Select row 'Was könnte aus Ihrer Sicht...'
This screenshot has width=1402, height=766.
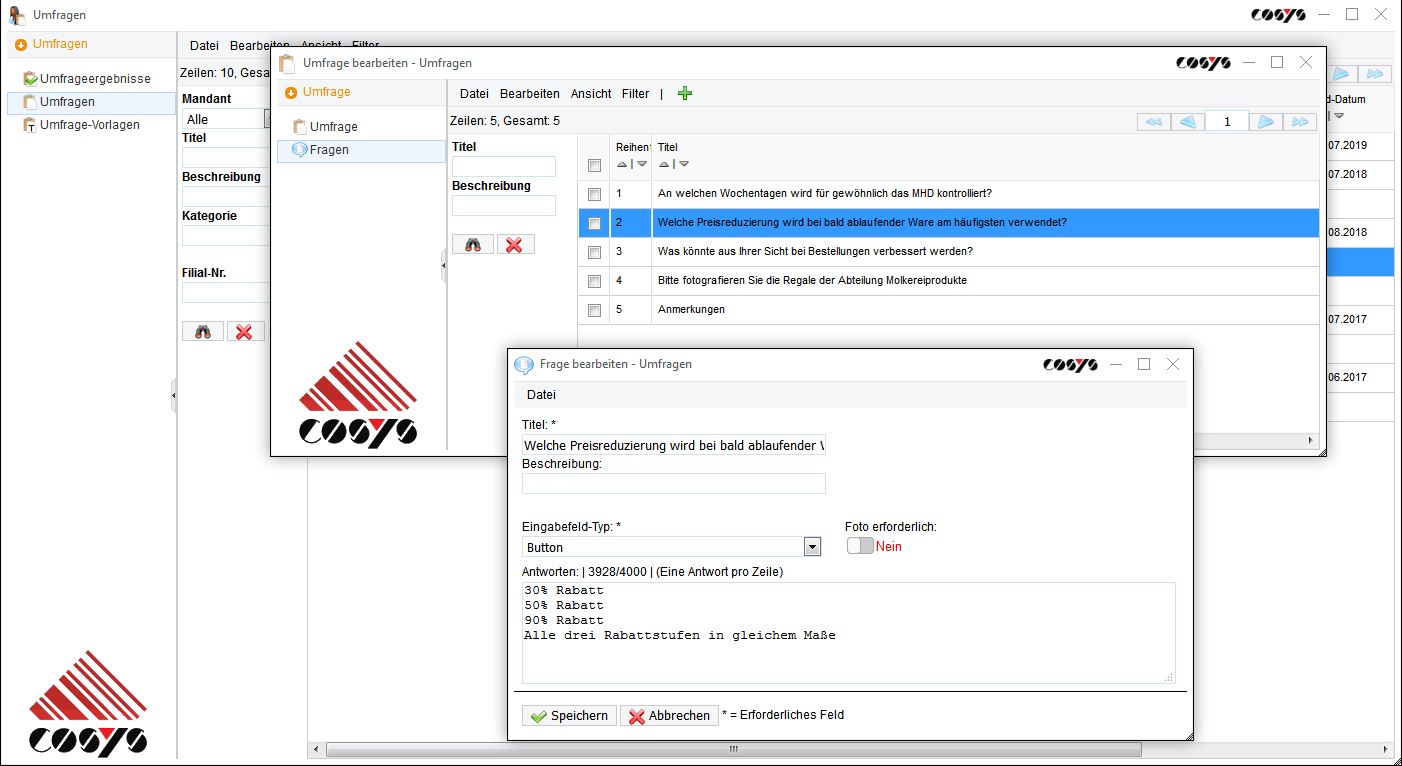(948, 252)
